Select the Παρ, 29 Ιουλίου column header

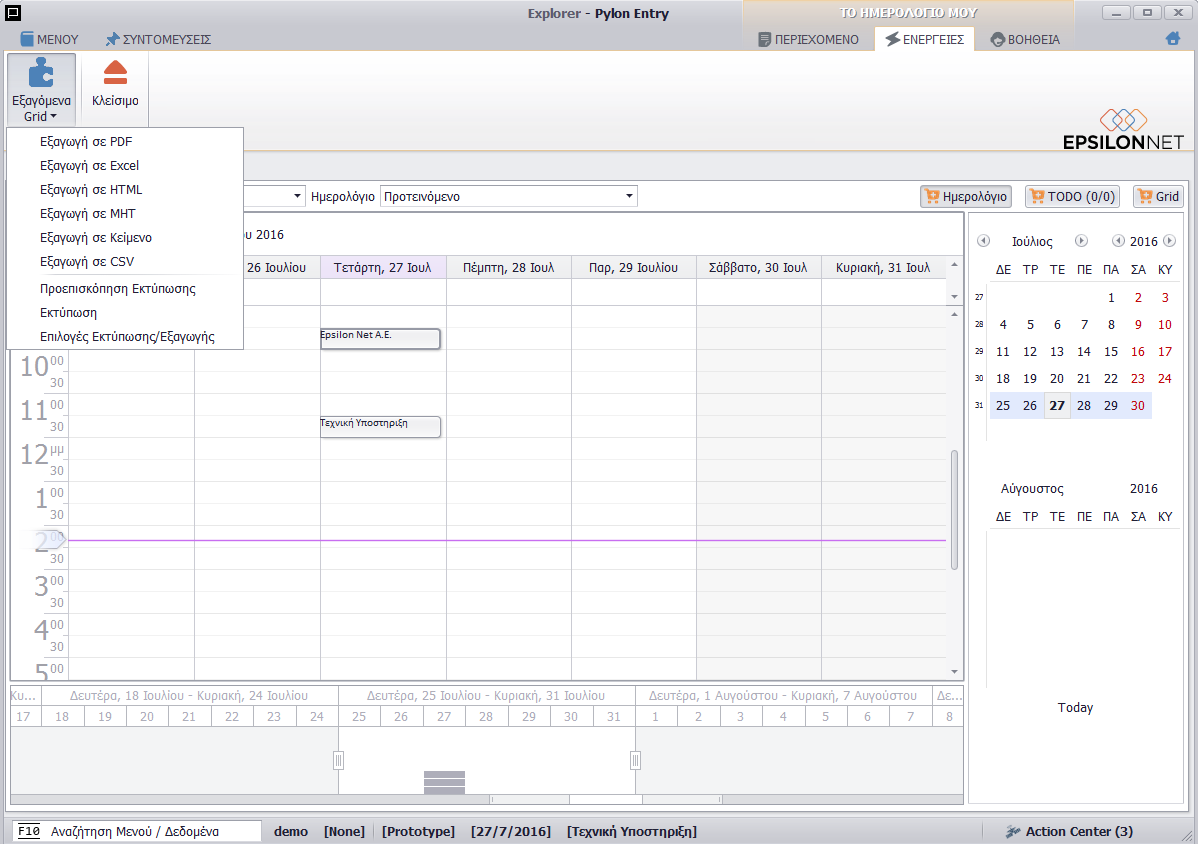[x=633, y=267]
